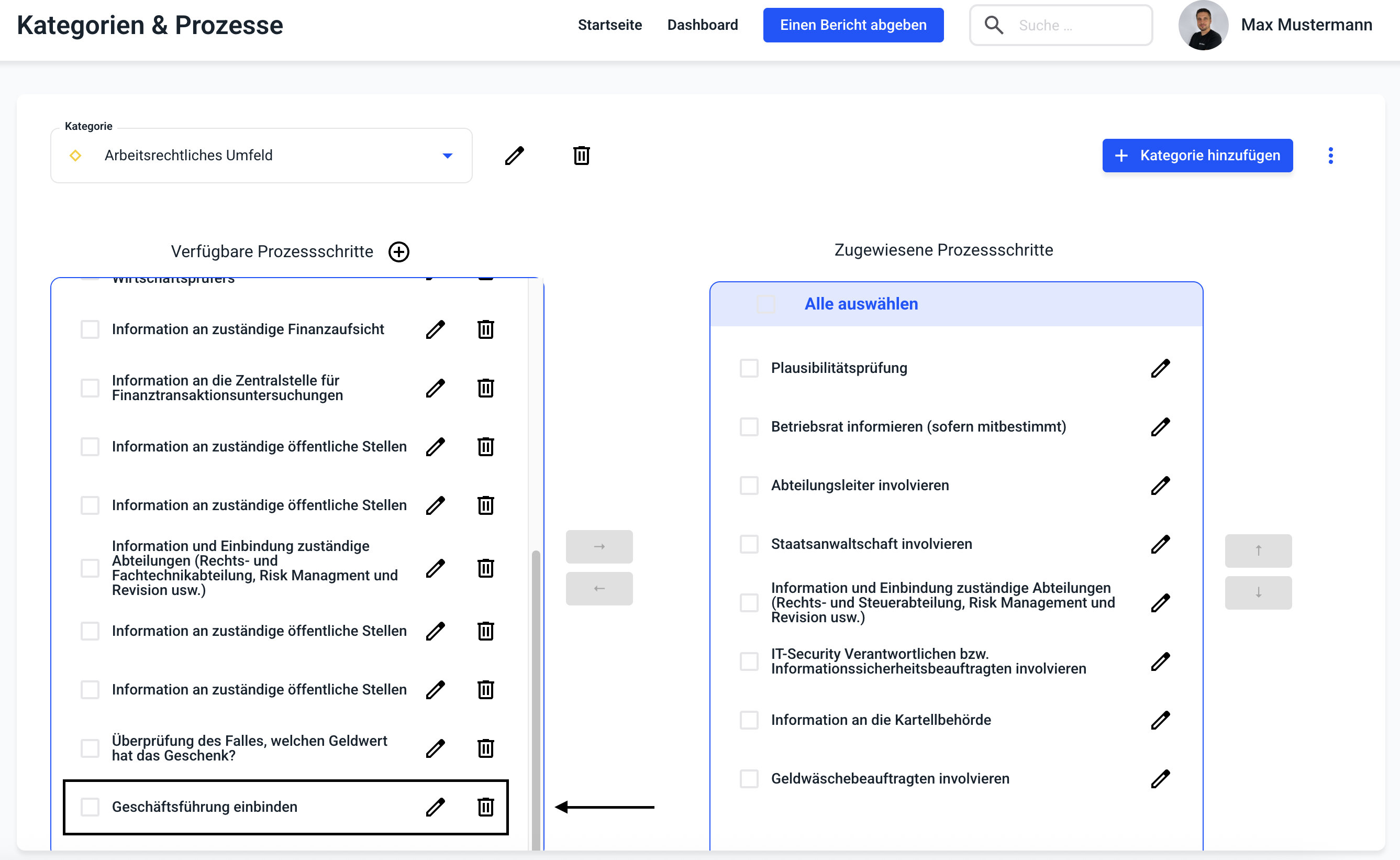Tick Abteilungsleiter involvieren checkbox
This screenshot has width=1400, height=860.
[749, 485]
